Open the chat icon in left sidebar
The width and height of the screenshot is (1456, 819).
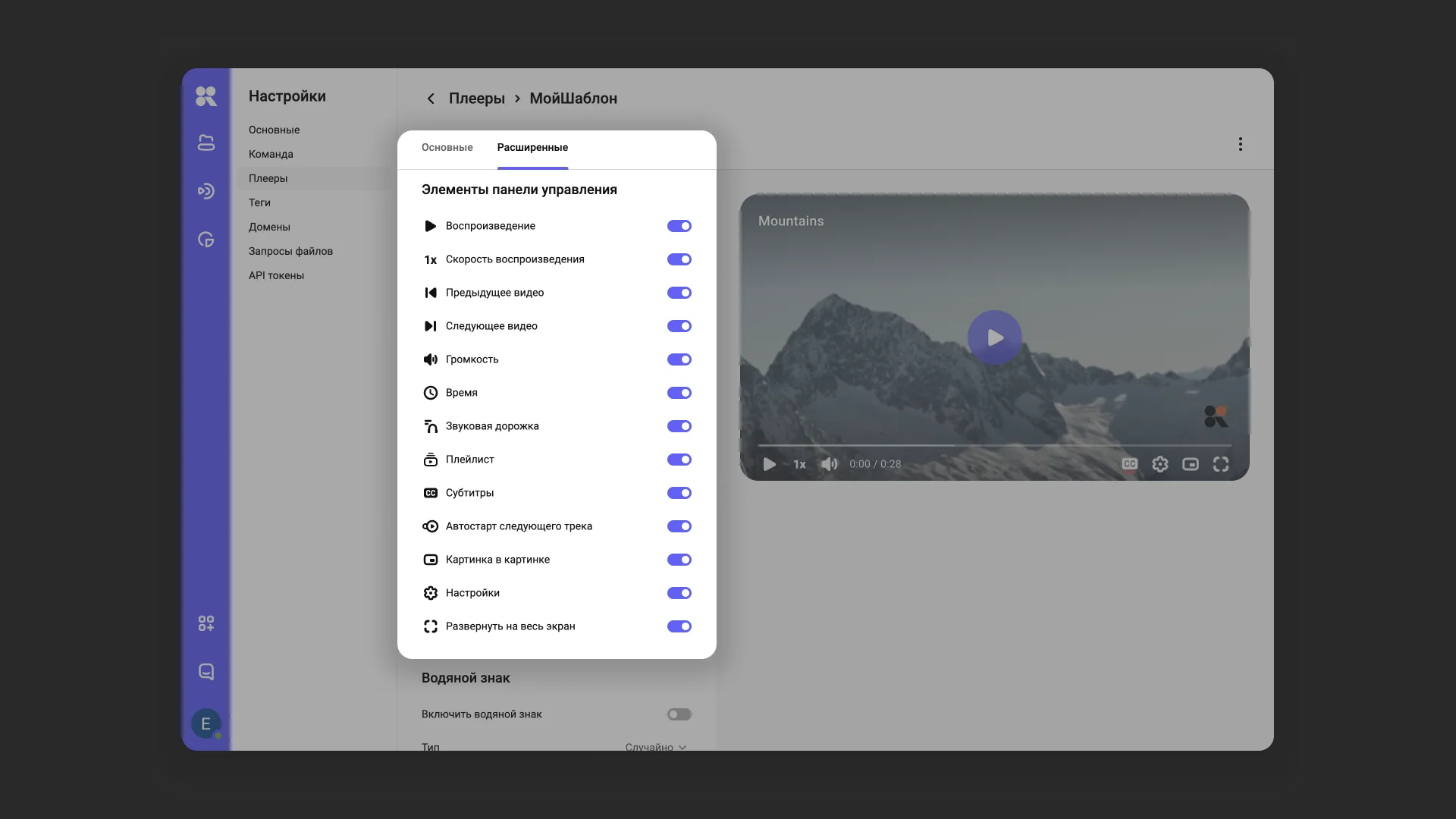coord(206,672)
